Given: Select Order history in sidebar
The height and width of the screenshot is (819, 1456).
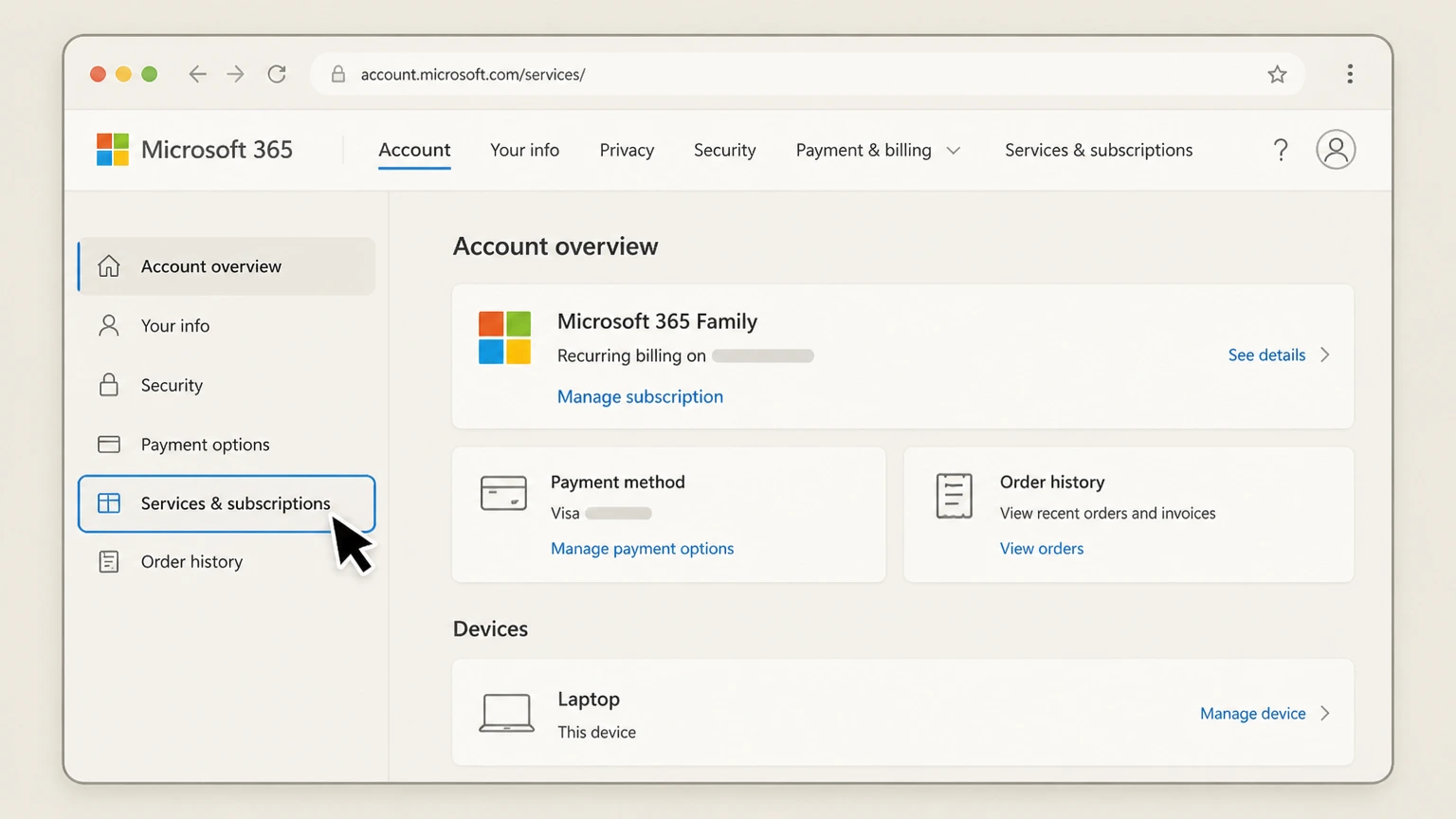Looking at the screenshot, I should coord(227,562).
